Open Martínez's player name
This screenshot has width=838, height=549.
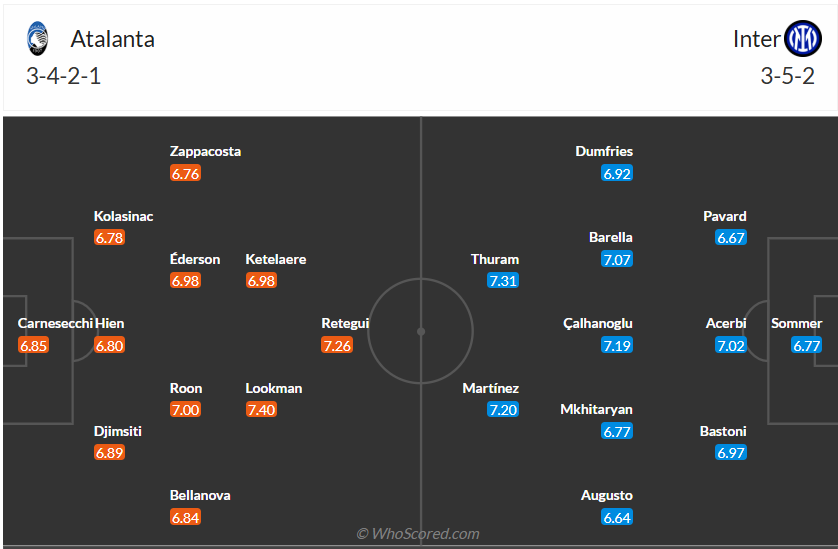pos(490,388)
